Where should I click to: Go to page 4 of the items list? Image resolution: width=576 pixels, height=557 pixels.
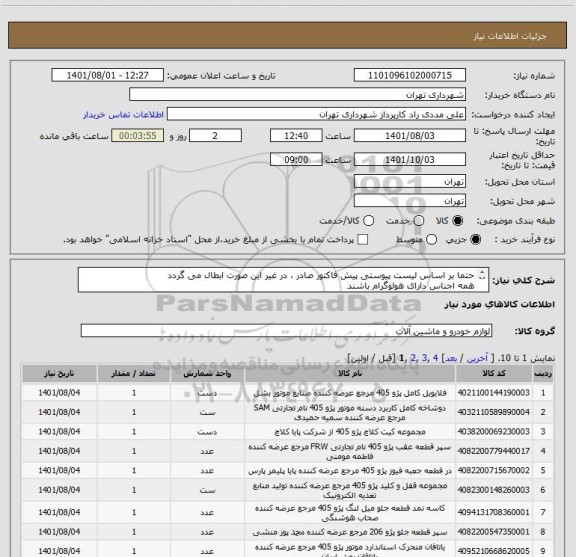coord(435,358)
